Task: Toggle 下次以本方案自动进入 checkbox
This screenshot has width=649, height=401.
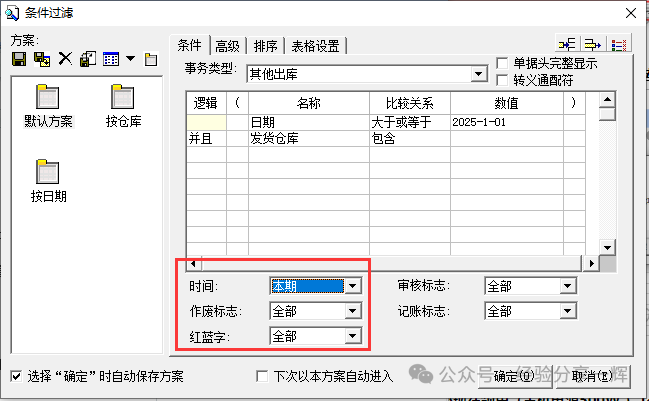Action: (263, 376)
